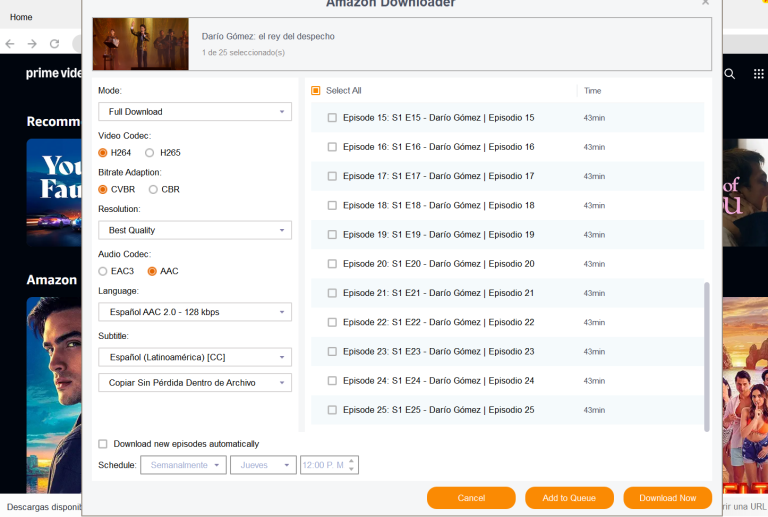Open the Mode Full Download dropdown
Image resolution: width=768 pixels, height=517 pixels.
pyautogui.click(x=195, y=112)
